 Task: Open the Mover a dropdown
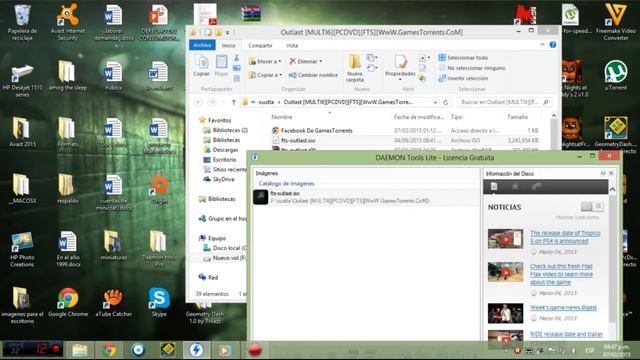[x=264, y=61]
